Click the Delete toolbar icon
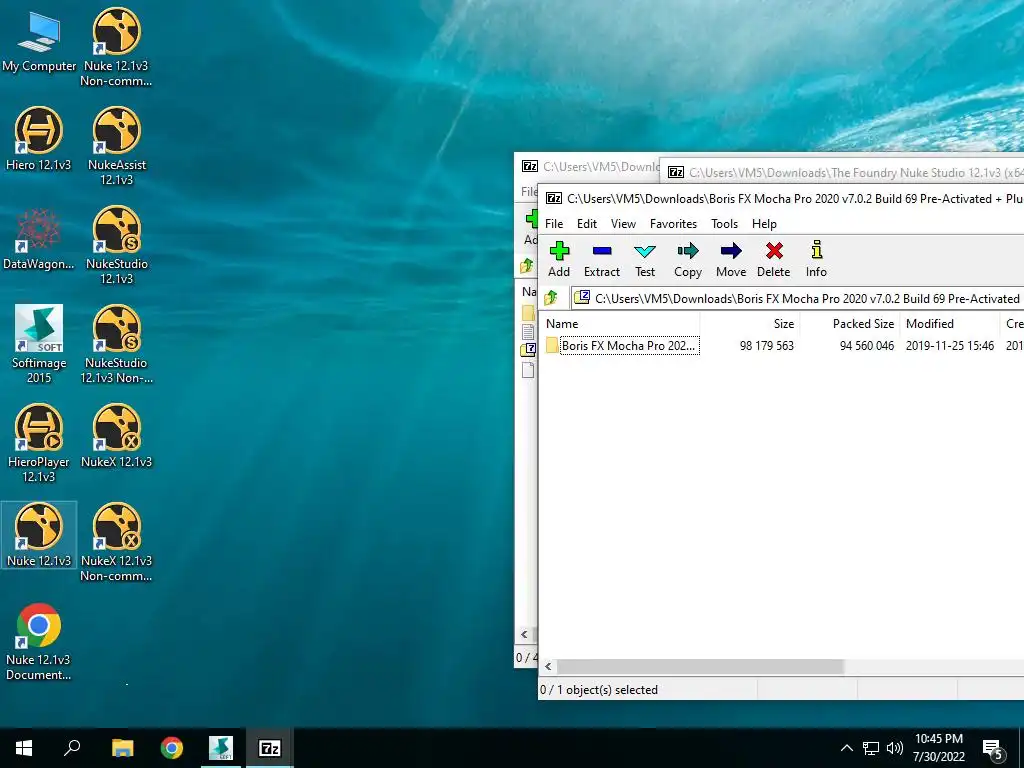 [x=774, y=259]
